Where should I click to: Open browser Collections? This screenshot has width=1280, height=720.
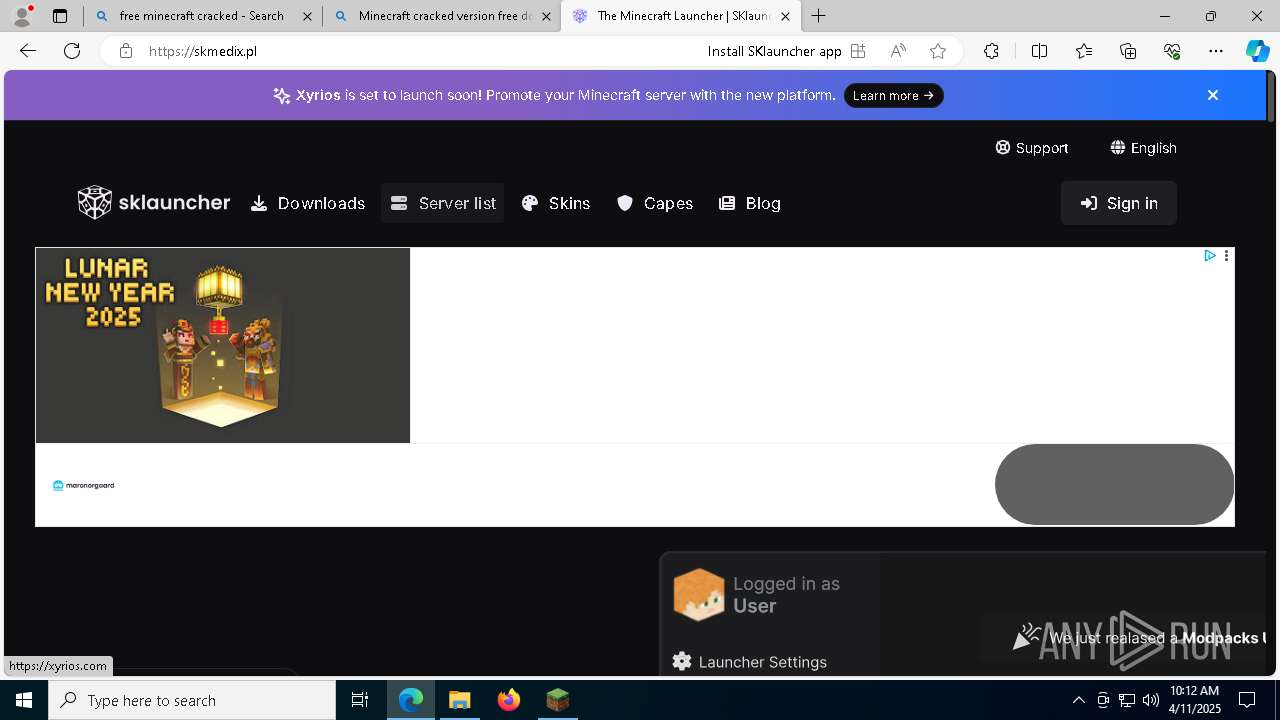[1128, 51]
